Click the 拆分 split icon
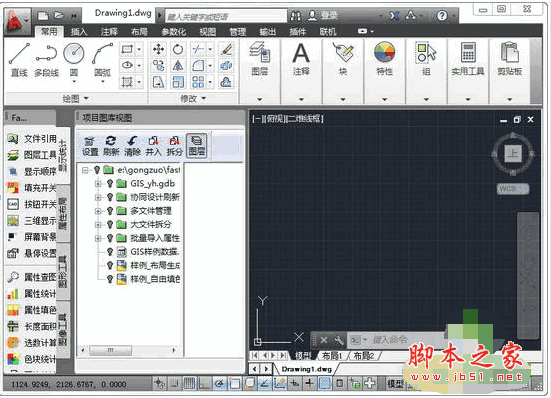This screenshot has width=551, height=398. click(174, 146)
